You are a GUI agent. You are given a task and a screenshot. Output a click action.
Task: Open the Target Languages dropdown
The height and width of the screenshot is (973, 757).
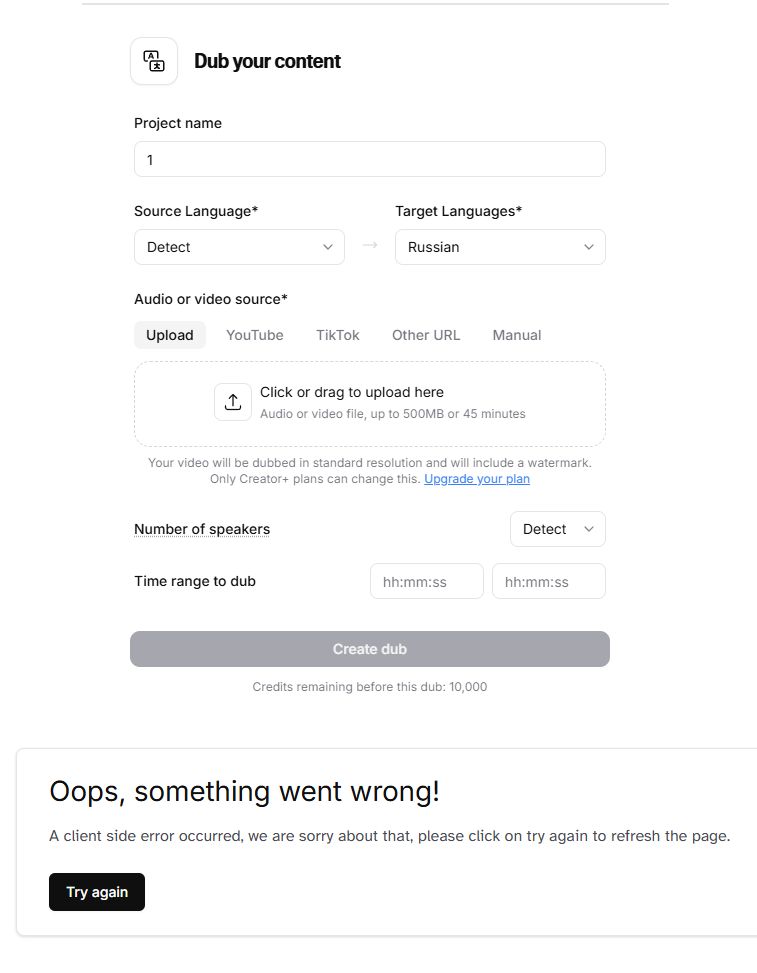point(500,247)
